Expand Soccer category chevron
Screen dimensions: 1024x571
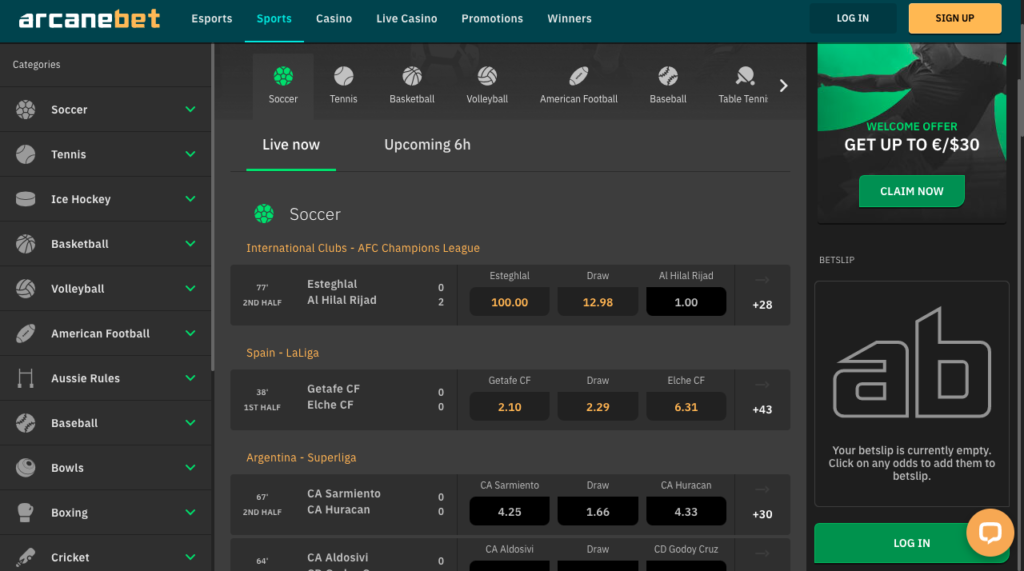pos(190,109)
